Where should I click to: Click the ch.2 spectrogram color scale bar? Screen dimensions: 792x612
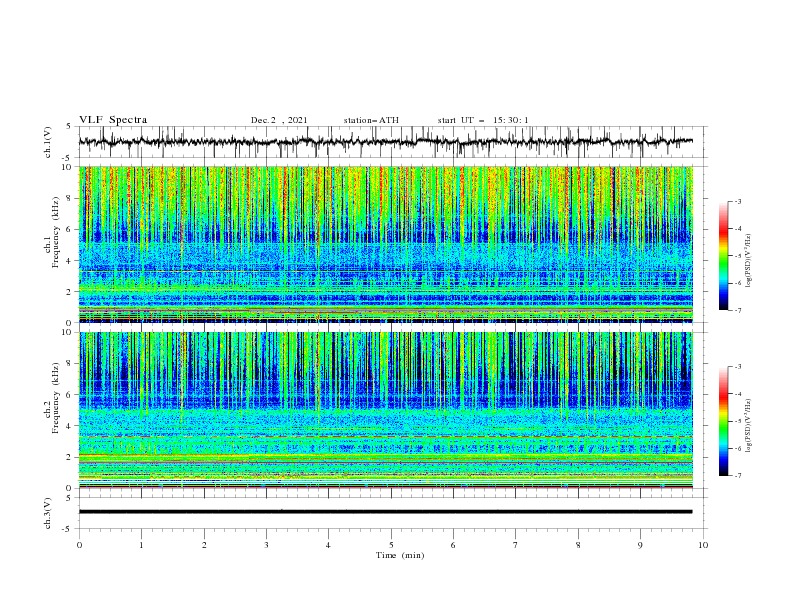point(724,421)
